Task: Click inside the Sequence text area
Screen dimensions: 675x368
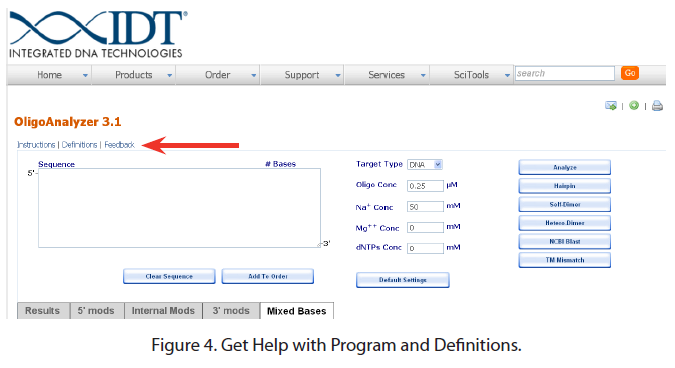Action: (179, 208)
